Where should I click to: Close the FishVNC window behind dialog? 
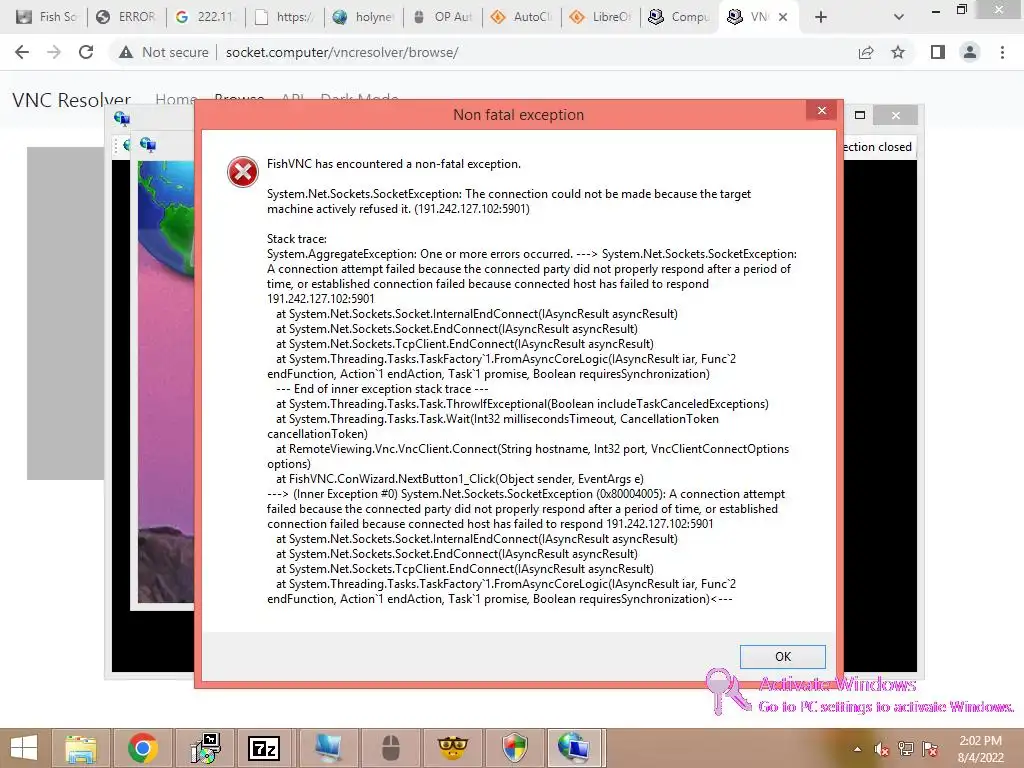pos(895,115)
